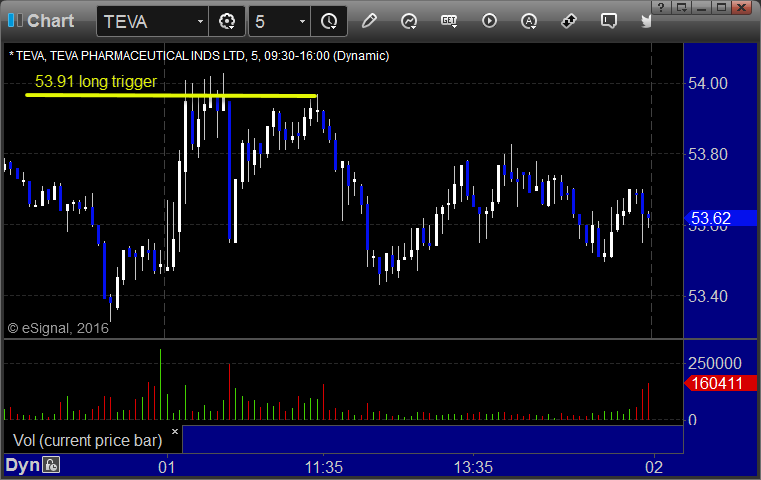Click the volume marker 160411

(x=720, y=383)
